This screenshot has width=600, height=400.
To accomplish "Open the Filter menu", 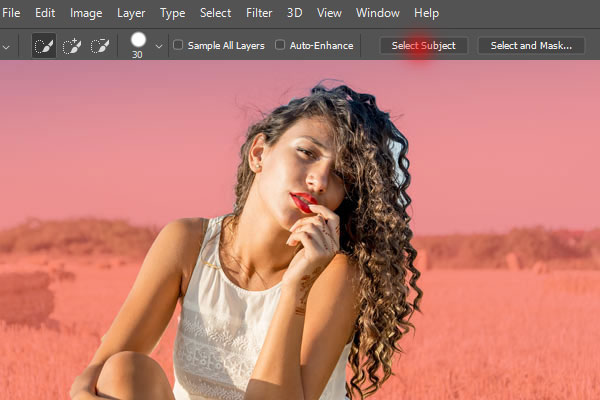I will click(x=259, y=13).
